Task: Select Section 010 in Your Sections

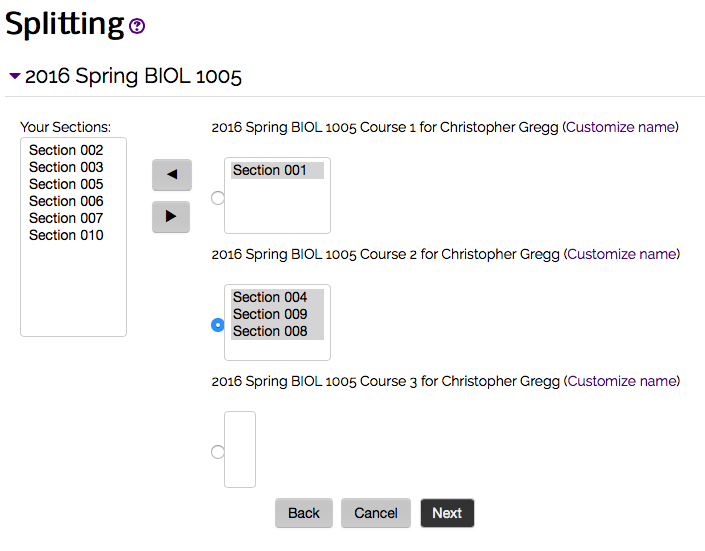Action: (66, 235)
